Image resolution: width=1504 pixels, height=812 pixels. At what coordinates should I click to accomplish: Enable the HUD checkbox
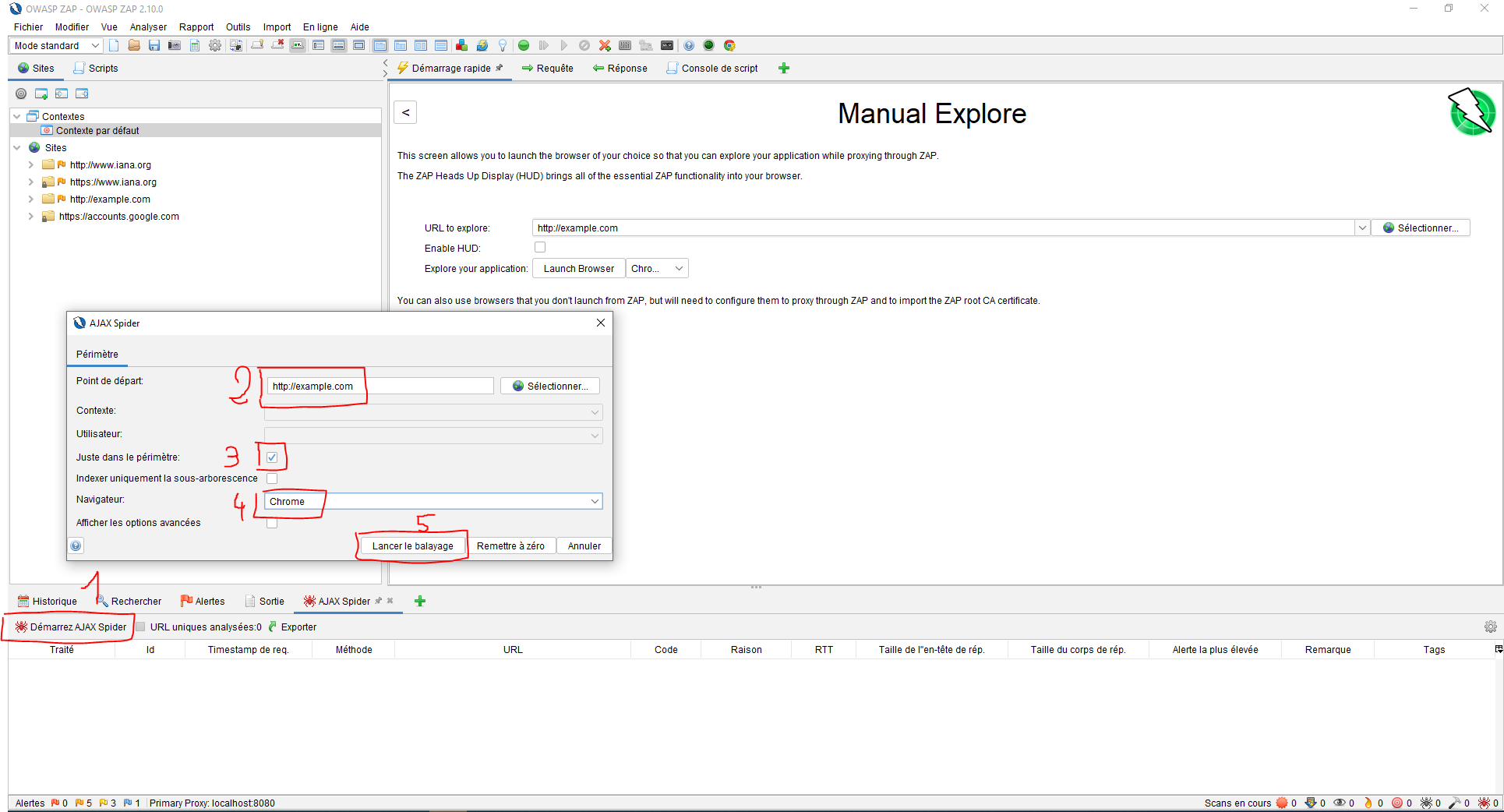(540, 247)
